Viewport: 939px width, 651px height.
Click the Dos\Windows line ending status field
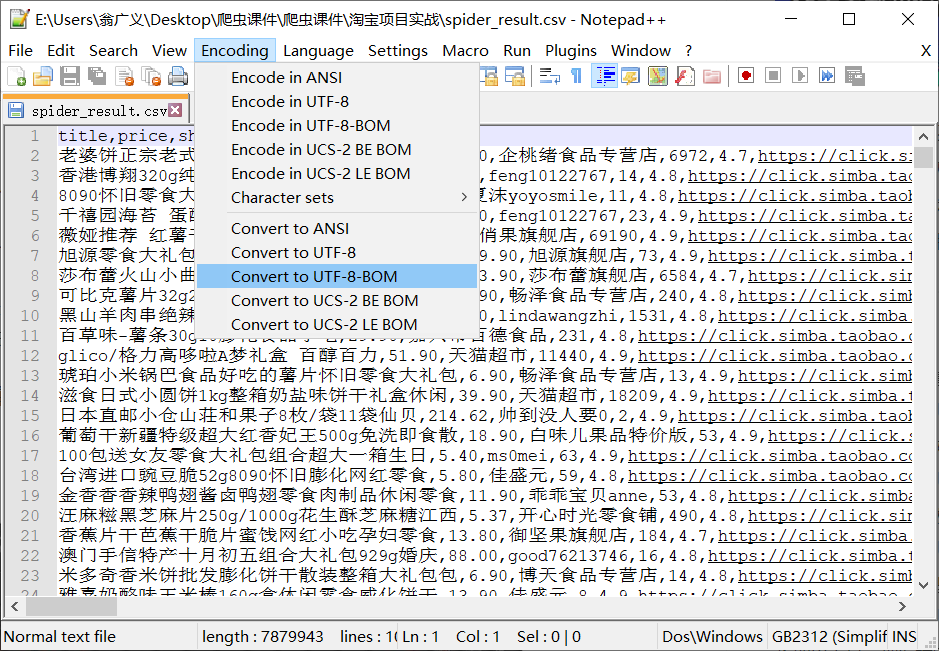pyautogui.click(x=712, y=637)
